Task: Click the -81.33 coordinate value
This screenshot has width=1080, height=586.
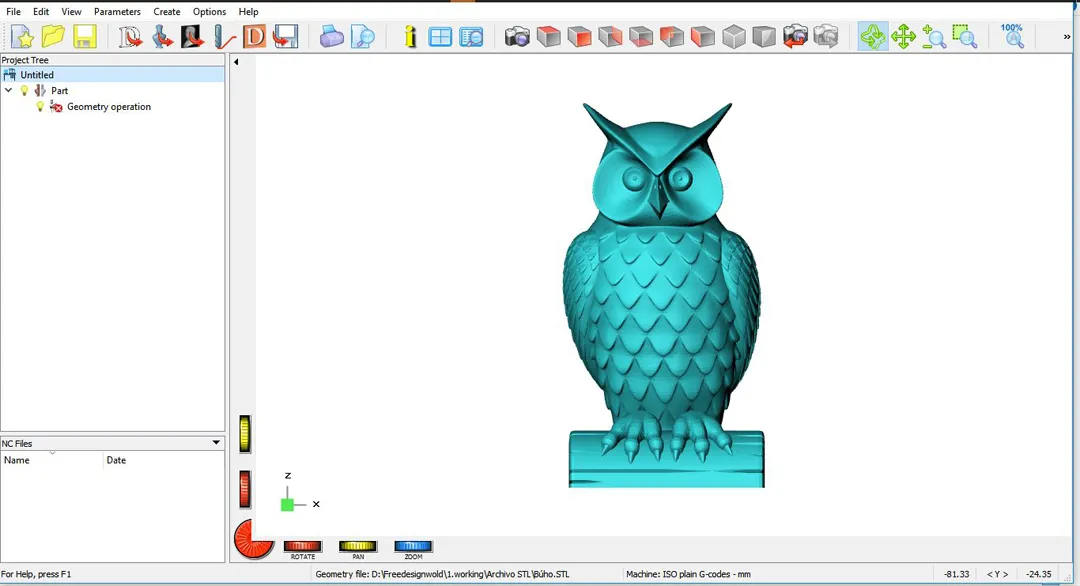Action: click(956, 574)
